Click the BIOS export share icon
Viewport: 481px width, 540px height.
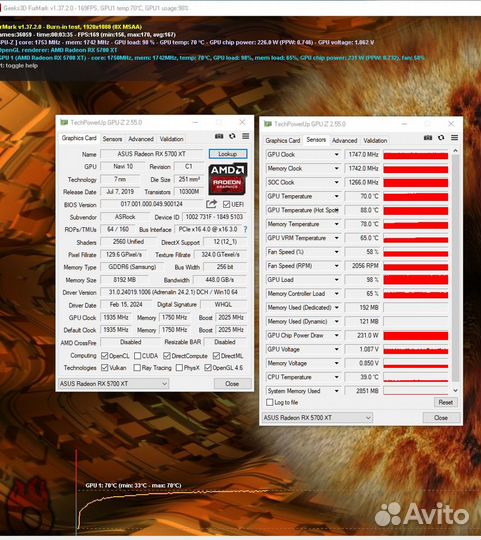(211, 204)
